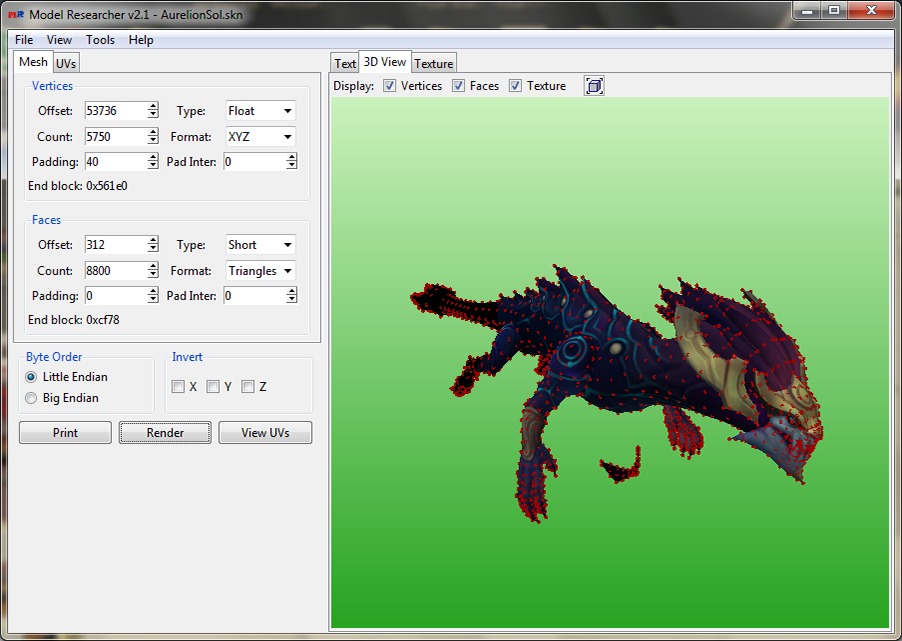
Task: Enable Invert X checkbox
Action: [178, 387]
